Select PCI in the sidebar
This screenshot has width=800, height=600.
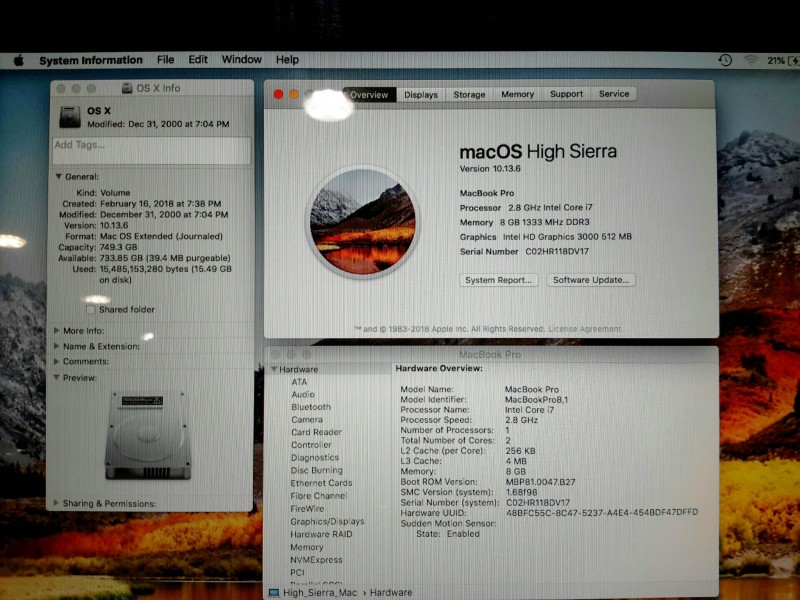point(297,572)
